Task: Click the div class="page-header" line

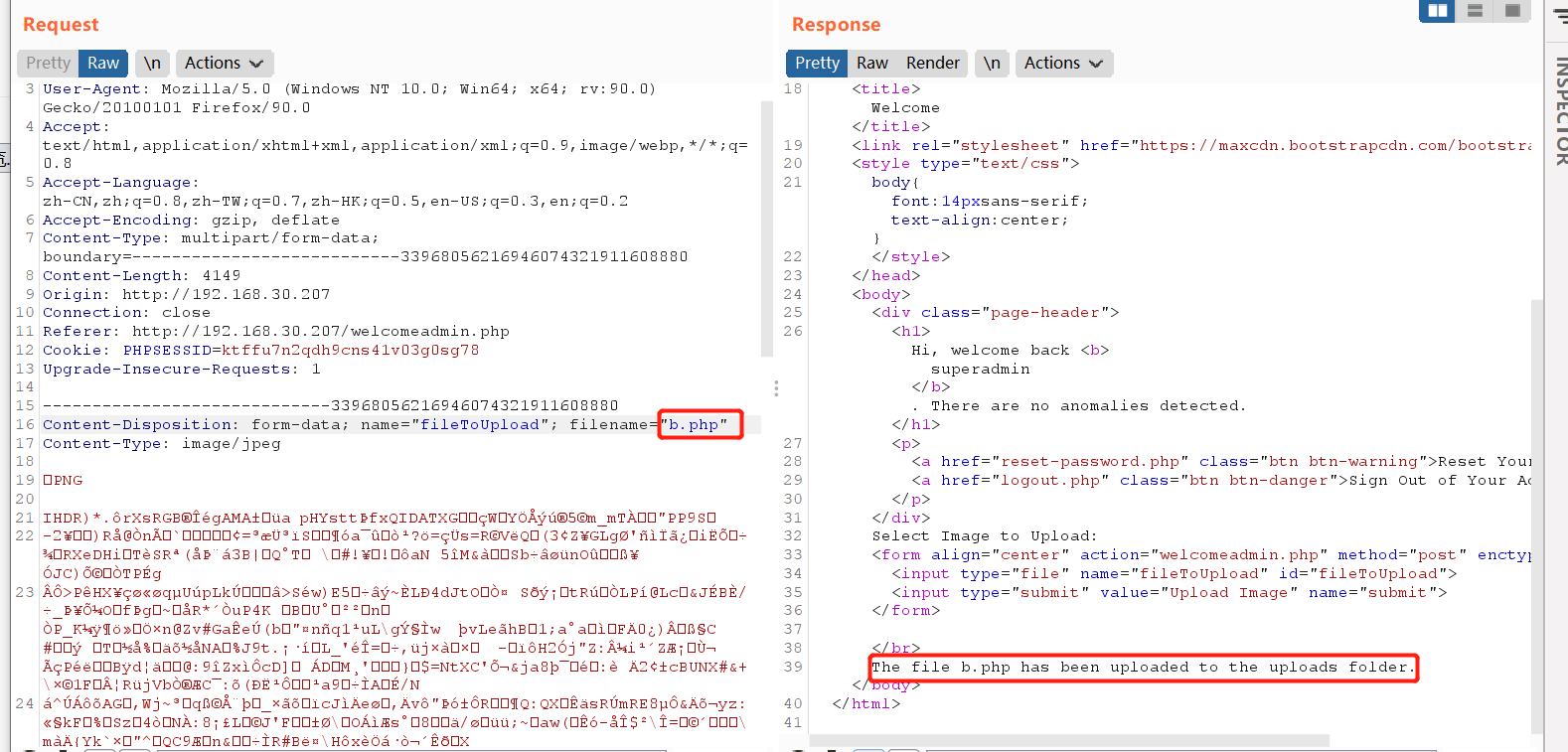Action: pos(996,312)
